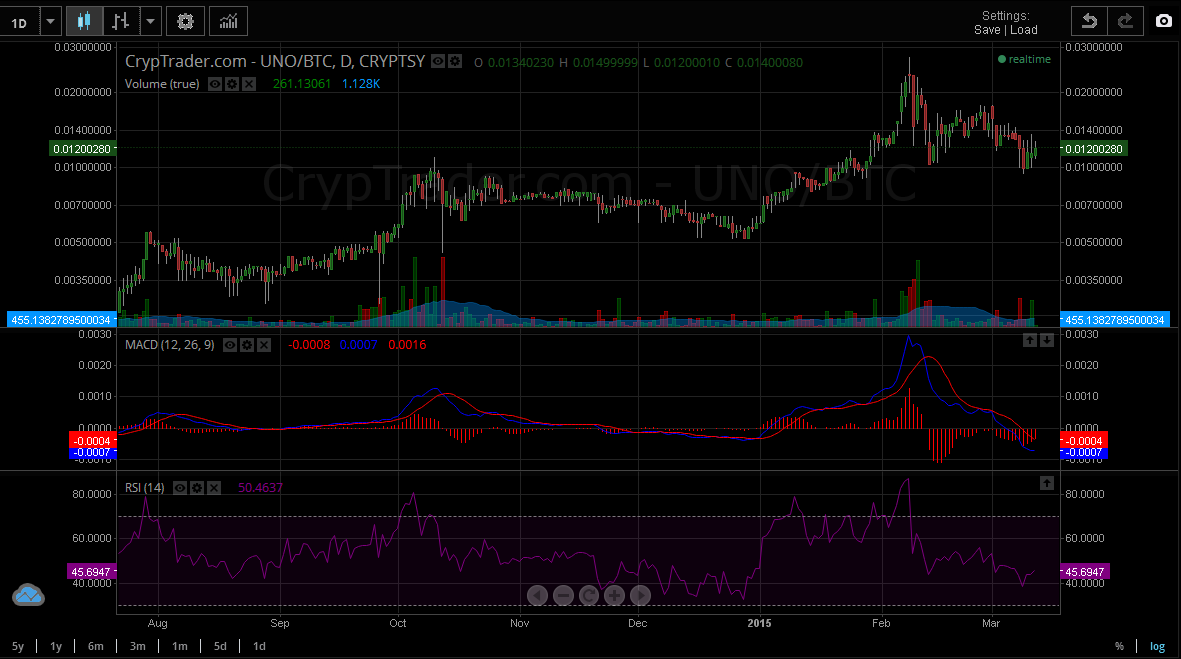Click the Volume (true) indicator label
The image size is (1181, 659).
pyautogui.click(x=162, y=84)
